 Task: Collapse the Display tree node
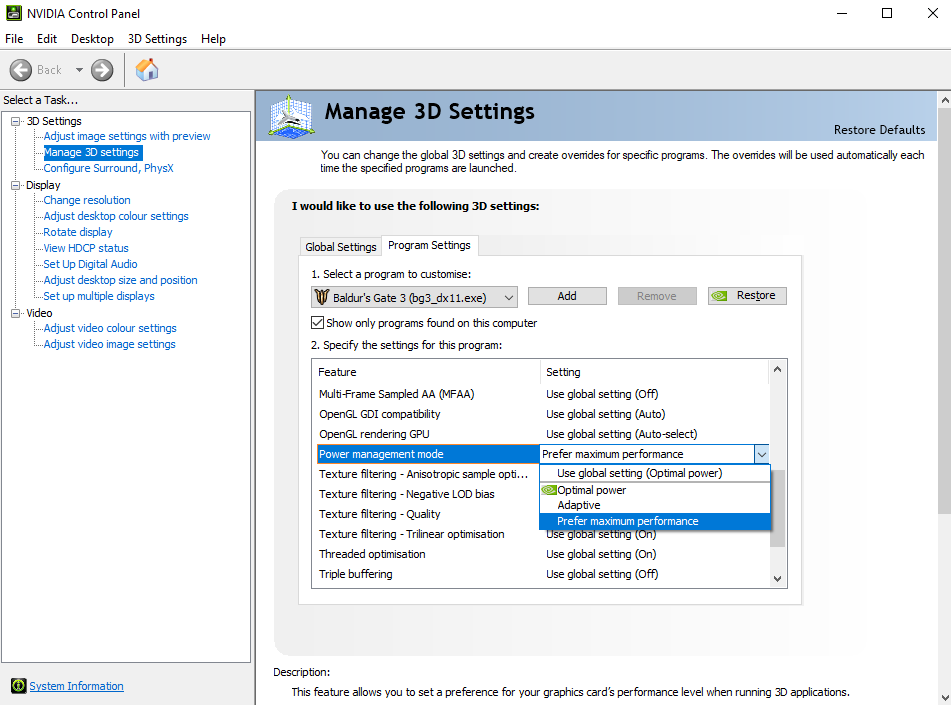click(x=16, y=185)
